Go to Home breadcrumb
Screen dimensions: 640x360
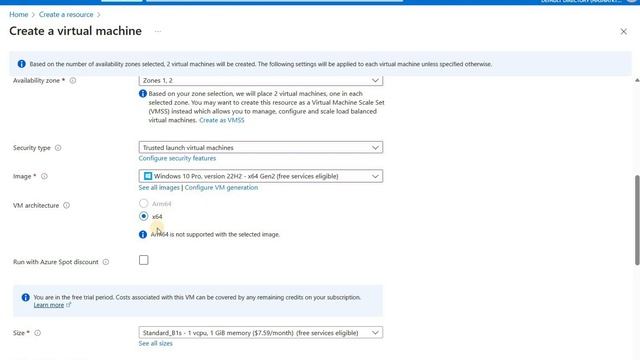(x=19, y=14)
